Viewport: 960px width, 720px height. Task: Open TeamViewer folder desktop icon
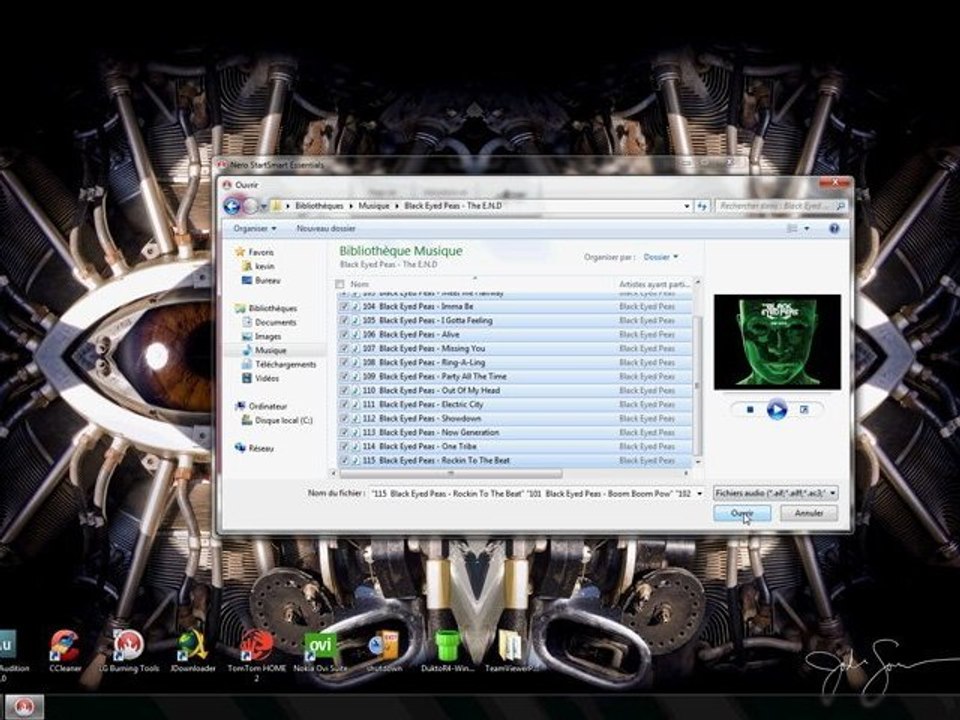coord(511,652)
